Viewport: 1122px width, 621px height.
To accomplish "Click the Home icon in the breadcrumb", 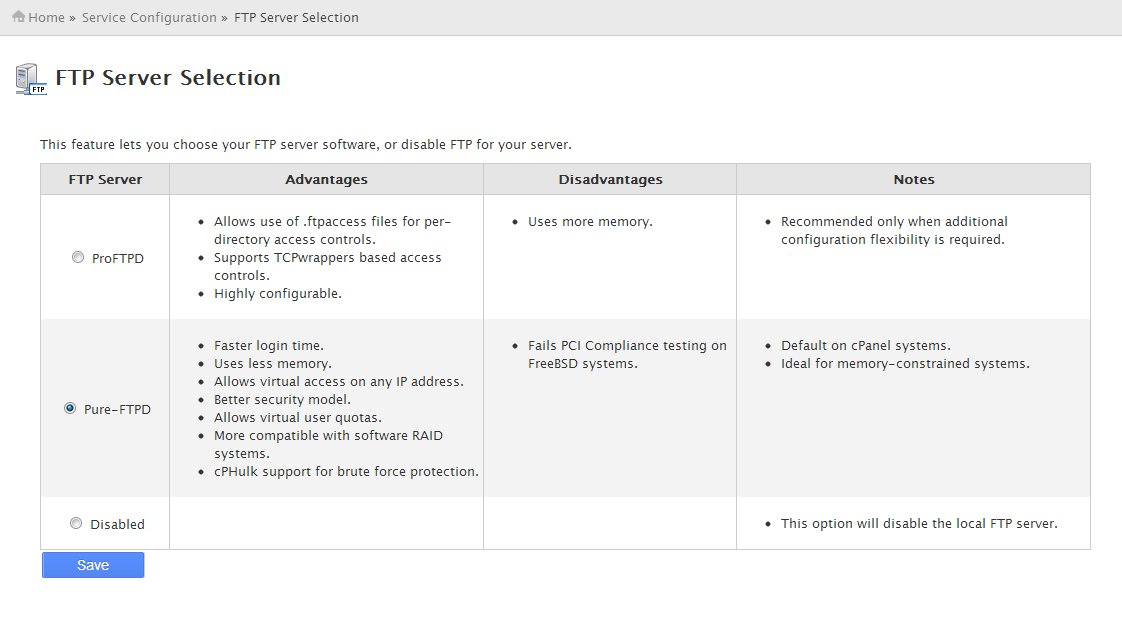I will 19,16.
